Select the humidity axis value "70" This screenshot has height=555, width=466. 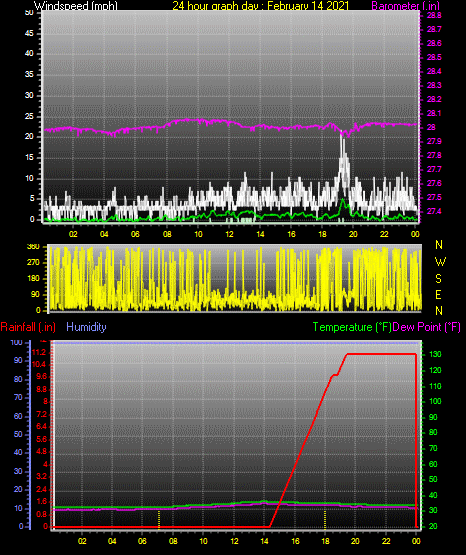click(x=18, y=397)
